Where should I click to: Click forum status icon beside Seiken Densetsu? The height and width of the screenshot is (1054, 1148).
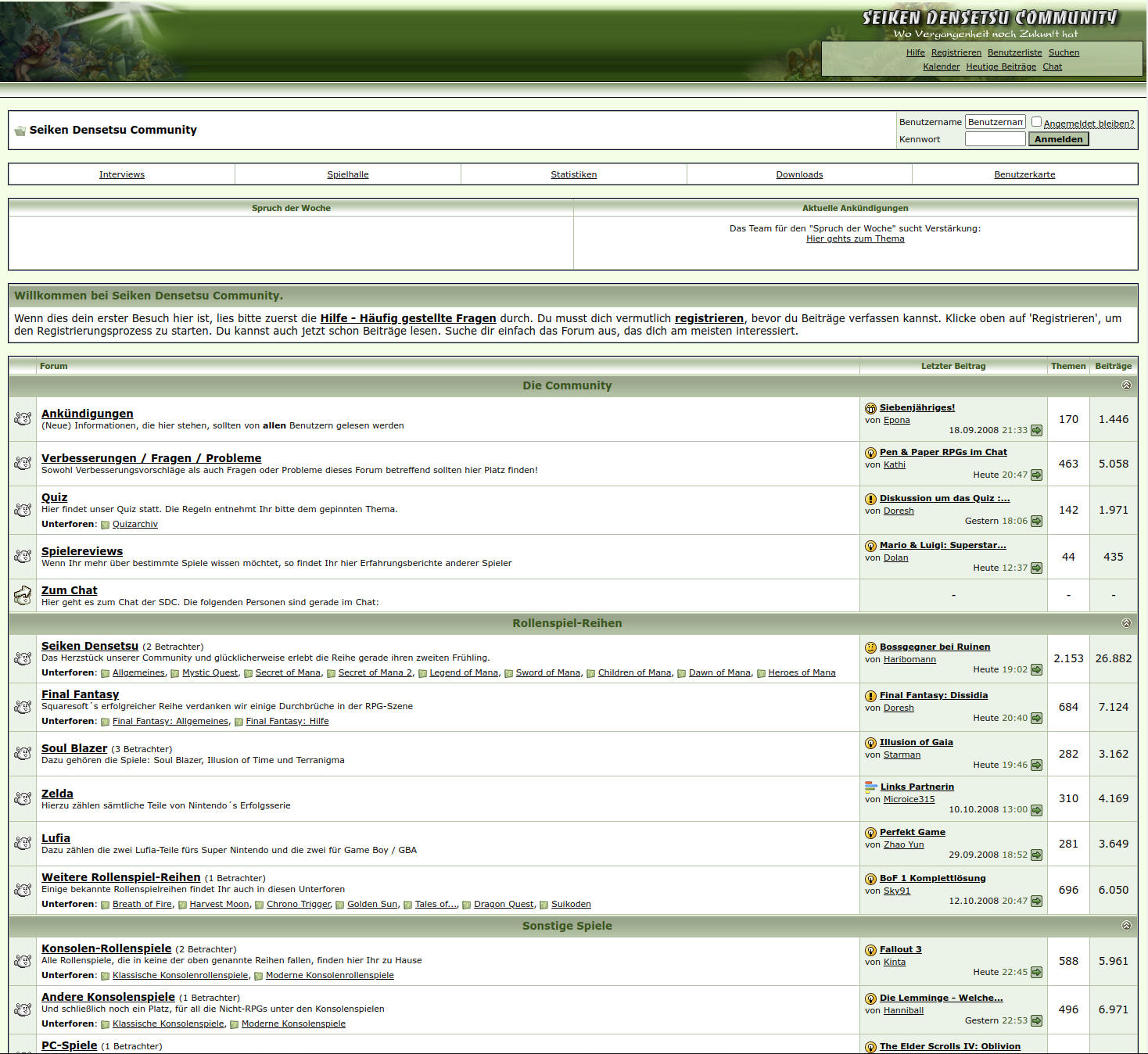tap(23, 659)
